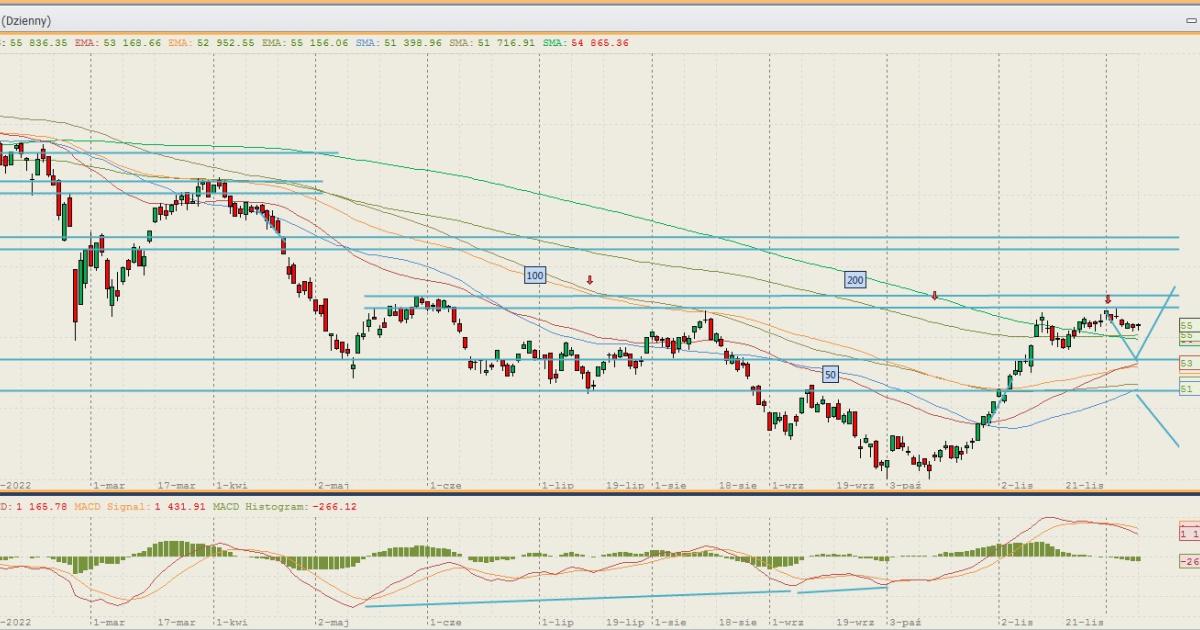1200x630 pixels.
Task: Click the '1-cze' date on the price chart axis
Action: pos(445,485)
